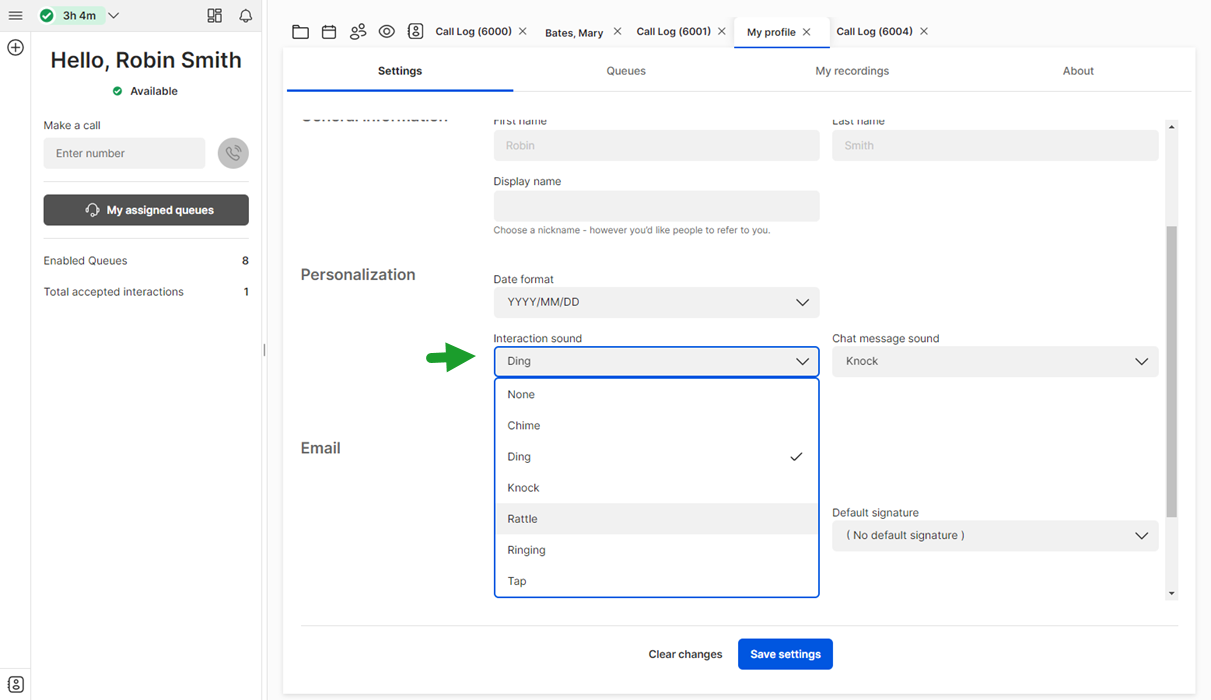Select the Settings sub-tab
This screenshot has height=700, width=1211.
pos(400,71)
